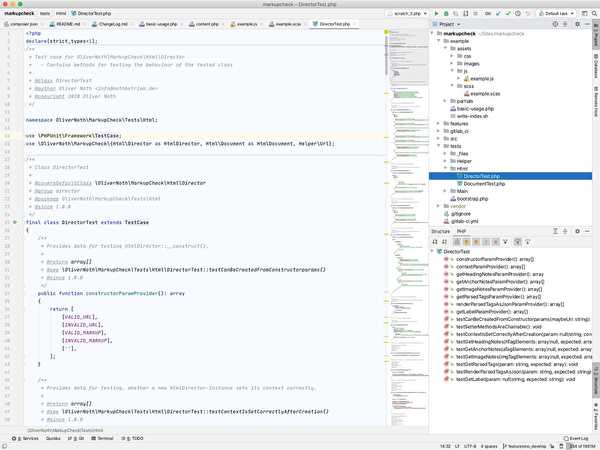Image resolution: width=600 pixels, height=450 pixels.
Task: Collapse all nodes in the Structure panel
Action: [565, 231]
